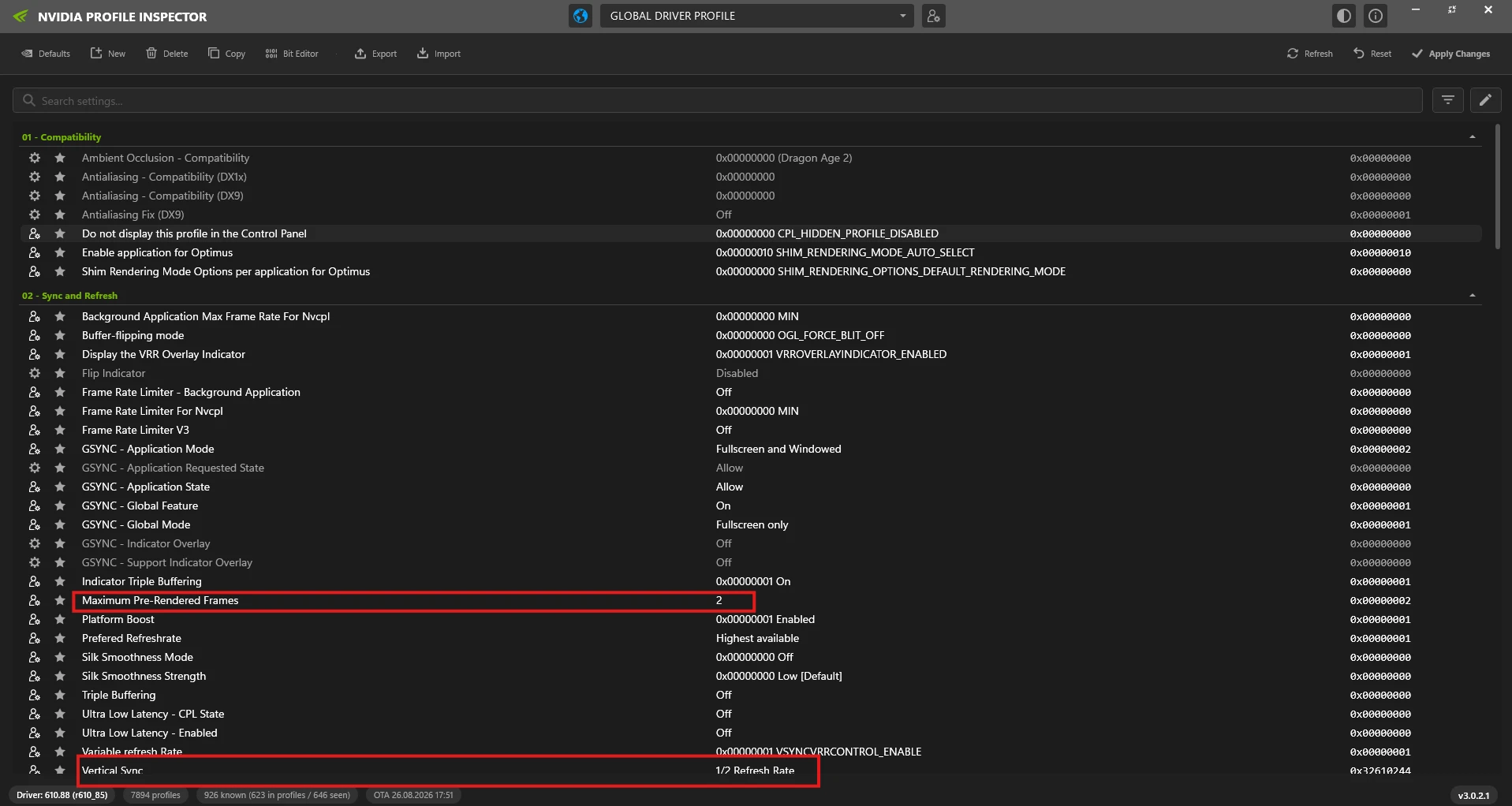Toggle favorite star for GSYNC - Global Mode

pyautogui.click(x=60, y=524)
